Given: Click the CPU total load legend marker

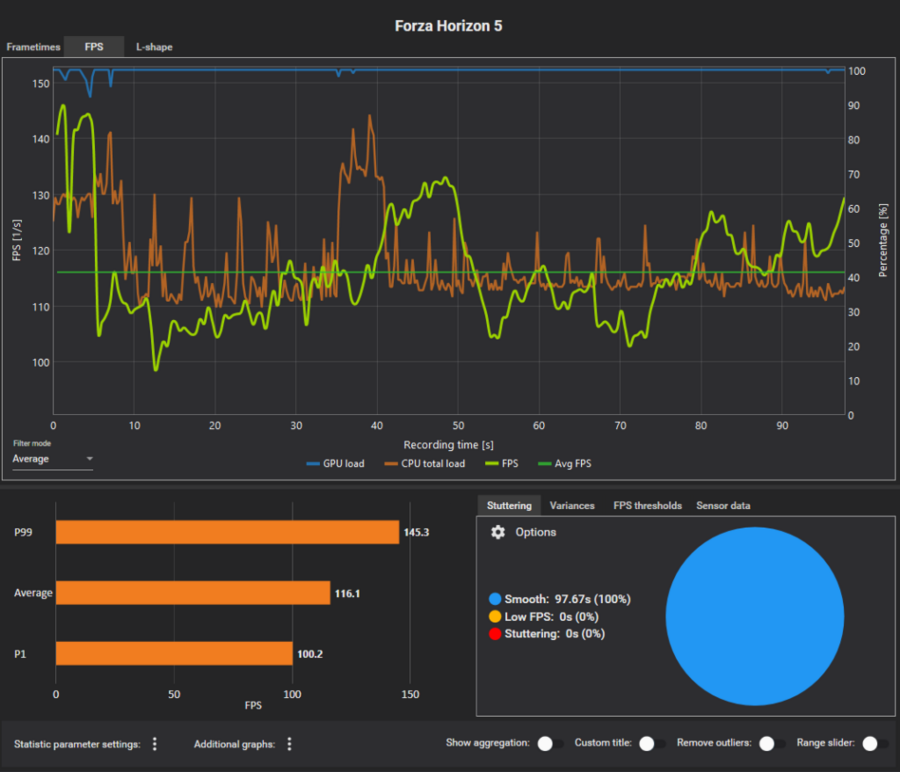Looking at the screenshot, I should click(391, 464).
